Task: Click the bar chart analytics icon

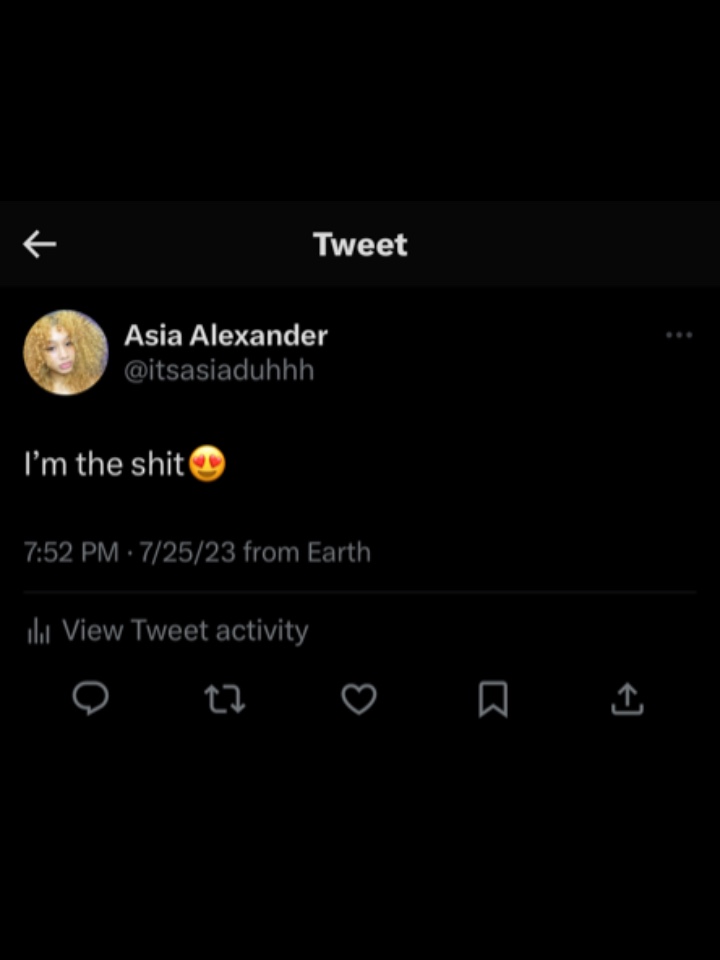Action: point(39,631)
